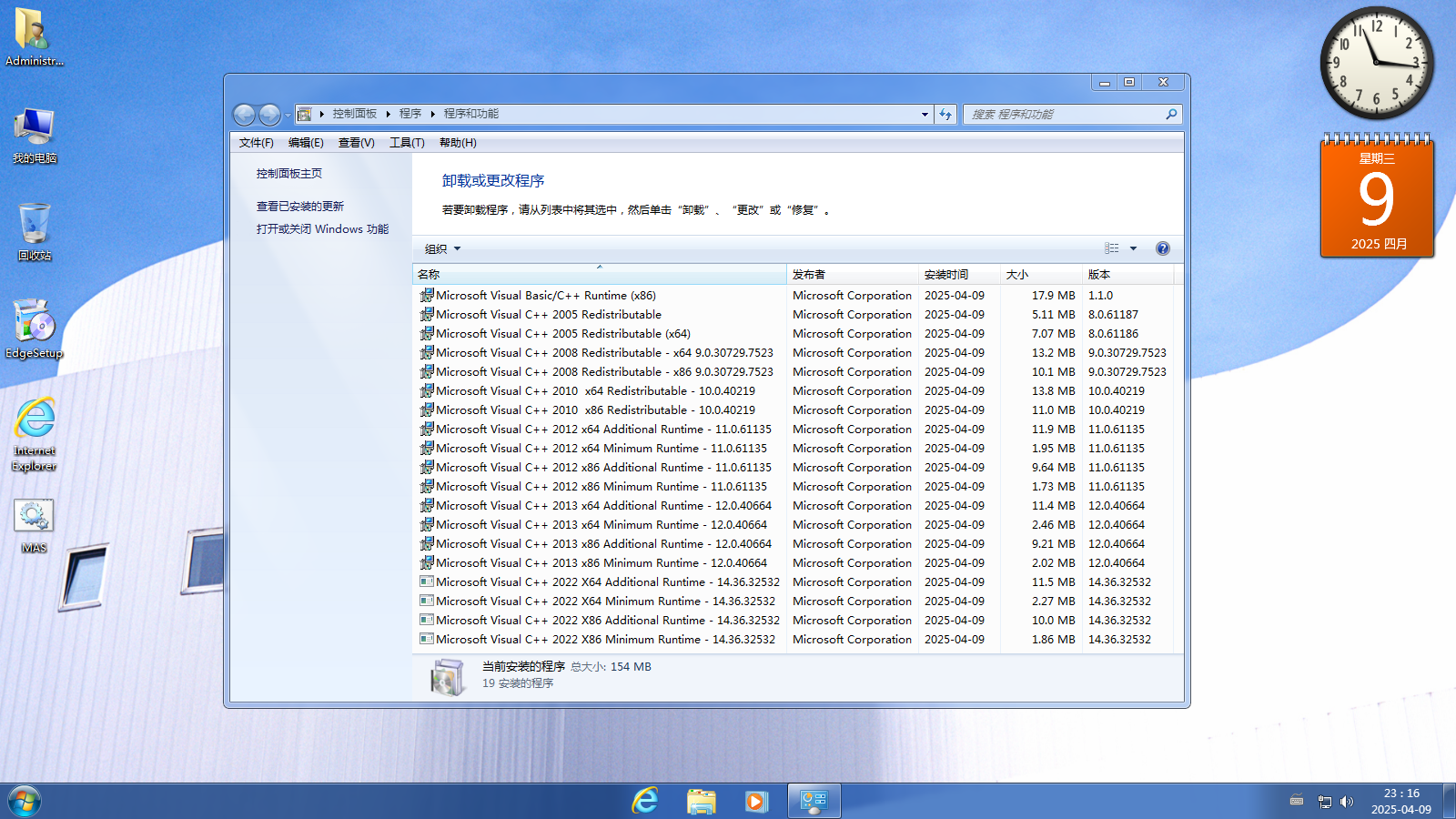Sort by 大小 column header

pos(1042,274)
